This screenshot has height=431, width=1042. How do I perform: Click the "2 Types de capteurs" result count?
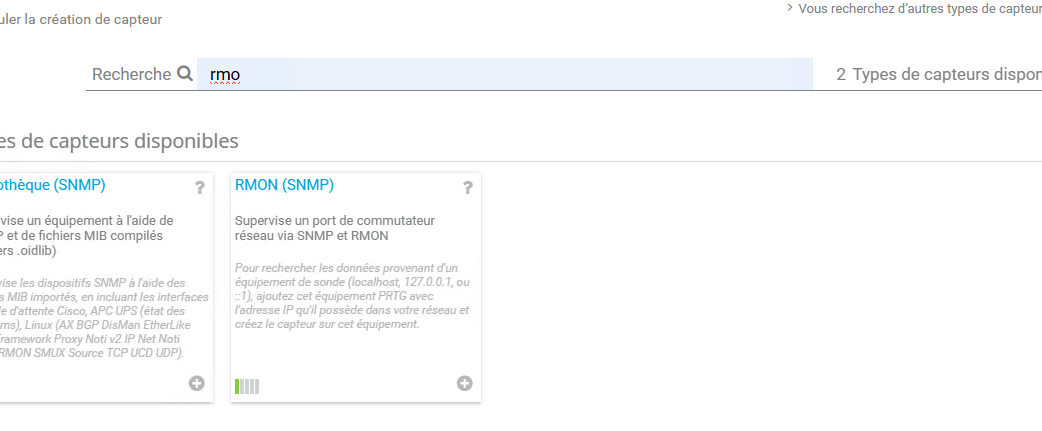tap(938, 74)
